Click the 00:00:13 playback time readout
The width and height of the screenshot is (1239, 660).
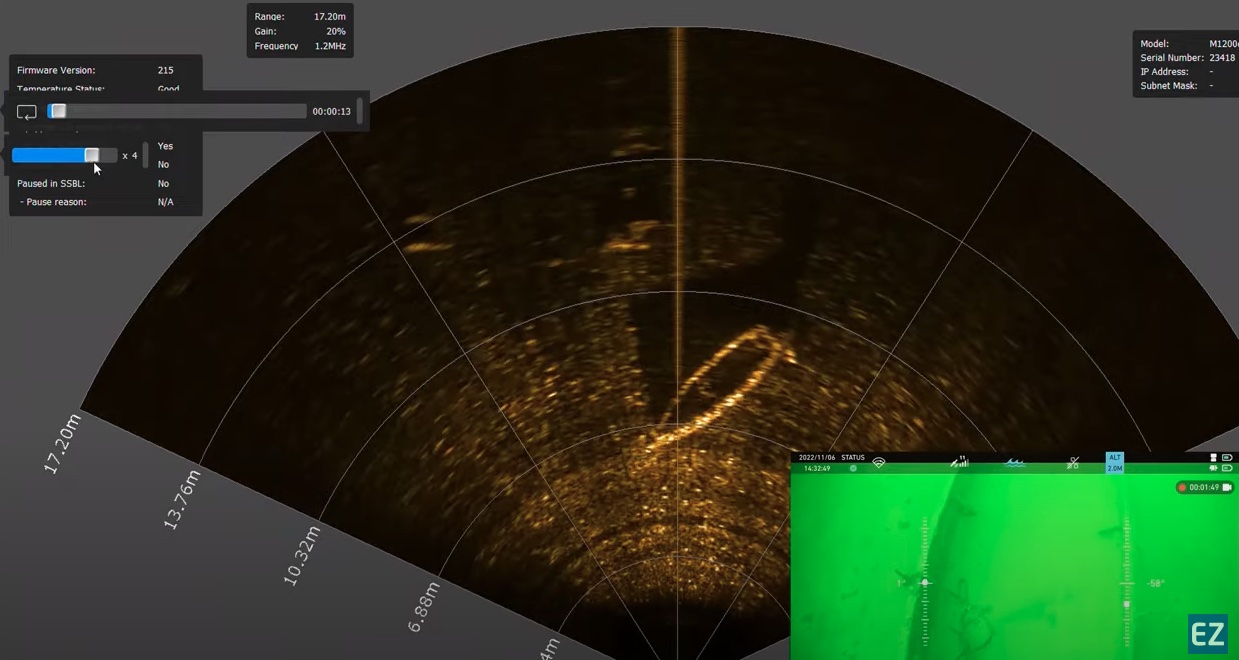pyautogui.click(x=331, y=112)
